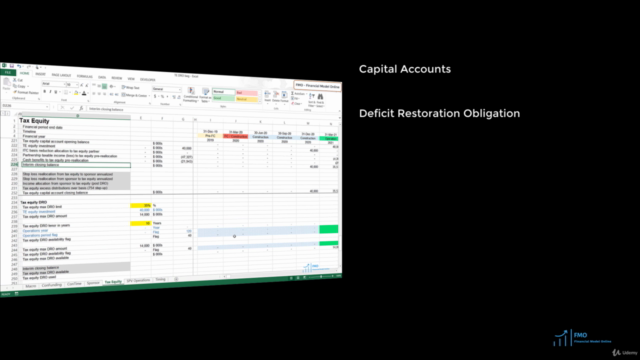This screenshot has width=640, height=360.
Task: Apply the Neutral cell style
Action: [247, 99]
